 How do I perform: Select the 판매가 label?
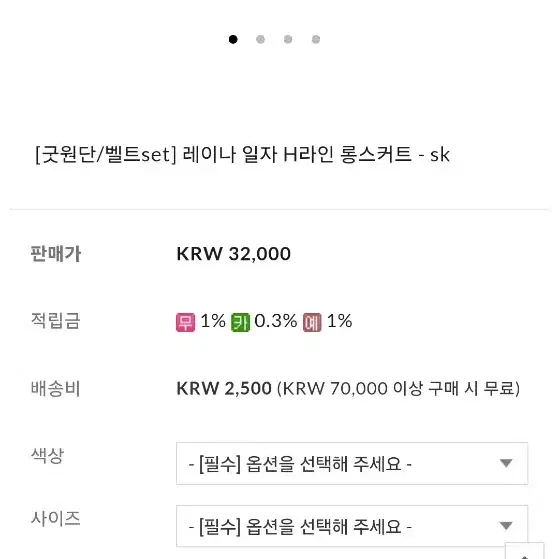[56, 254]
